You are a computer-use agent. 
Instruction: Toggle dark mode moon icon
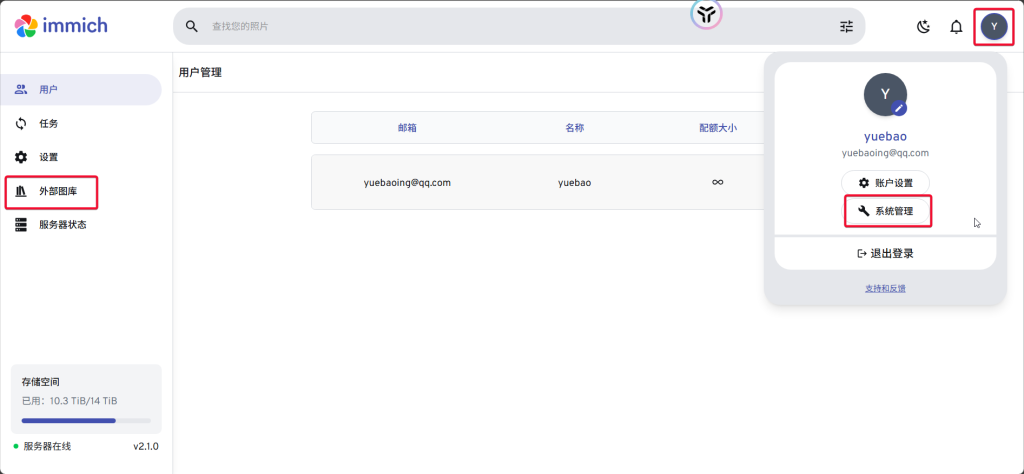(x=923, y=27)
